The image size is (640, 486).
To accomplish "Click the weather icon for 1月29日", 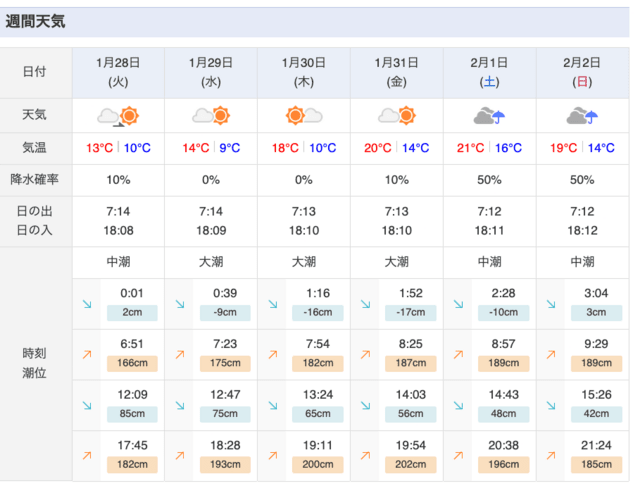I will (x=211, y=115).
